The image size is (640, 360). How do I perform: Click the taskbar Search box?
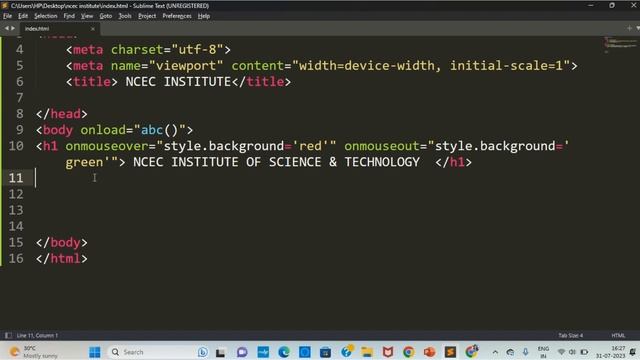(x=159, y=352)
